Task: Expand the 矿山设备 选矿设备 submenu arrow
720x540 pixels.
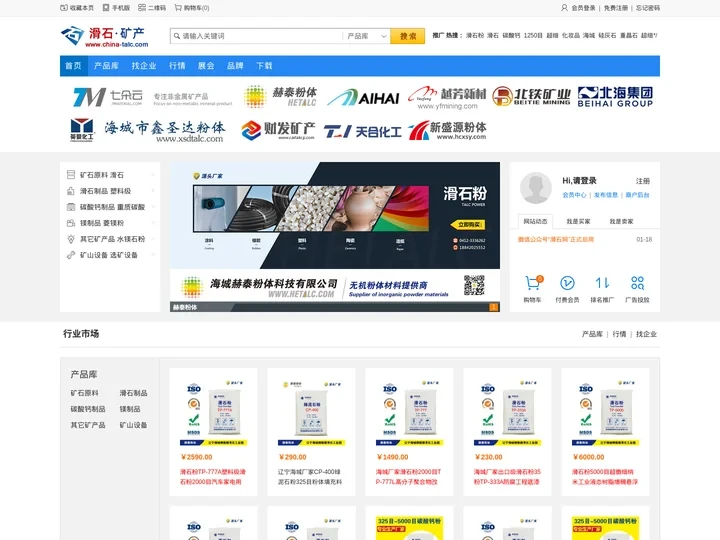Action: tap(153, 255)
